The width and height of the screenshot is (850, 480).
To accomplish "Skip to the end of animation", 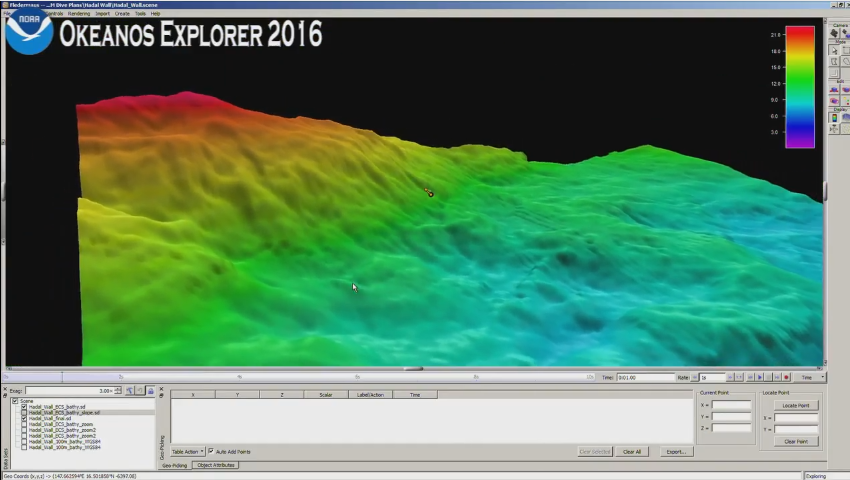I will tap(777, 377).
